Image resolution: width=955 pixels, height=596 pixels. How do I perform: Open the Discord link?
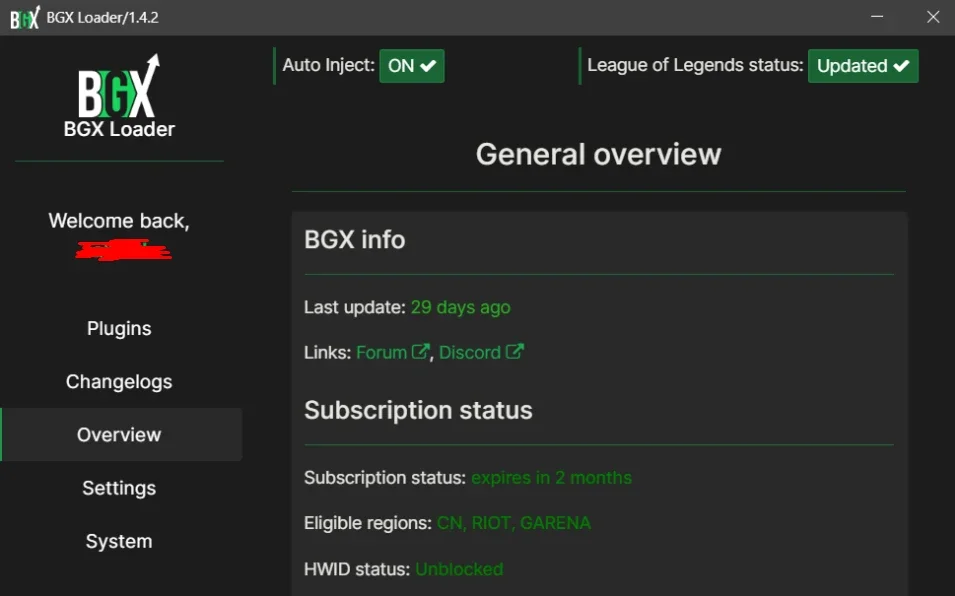(x=470, y=352)
